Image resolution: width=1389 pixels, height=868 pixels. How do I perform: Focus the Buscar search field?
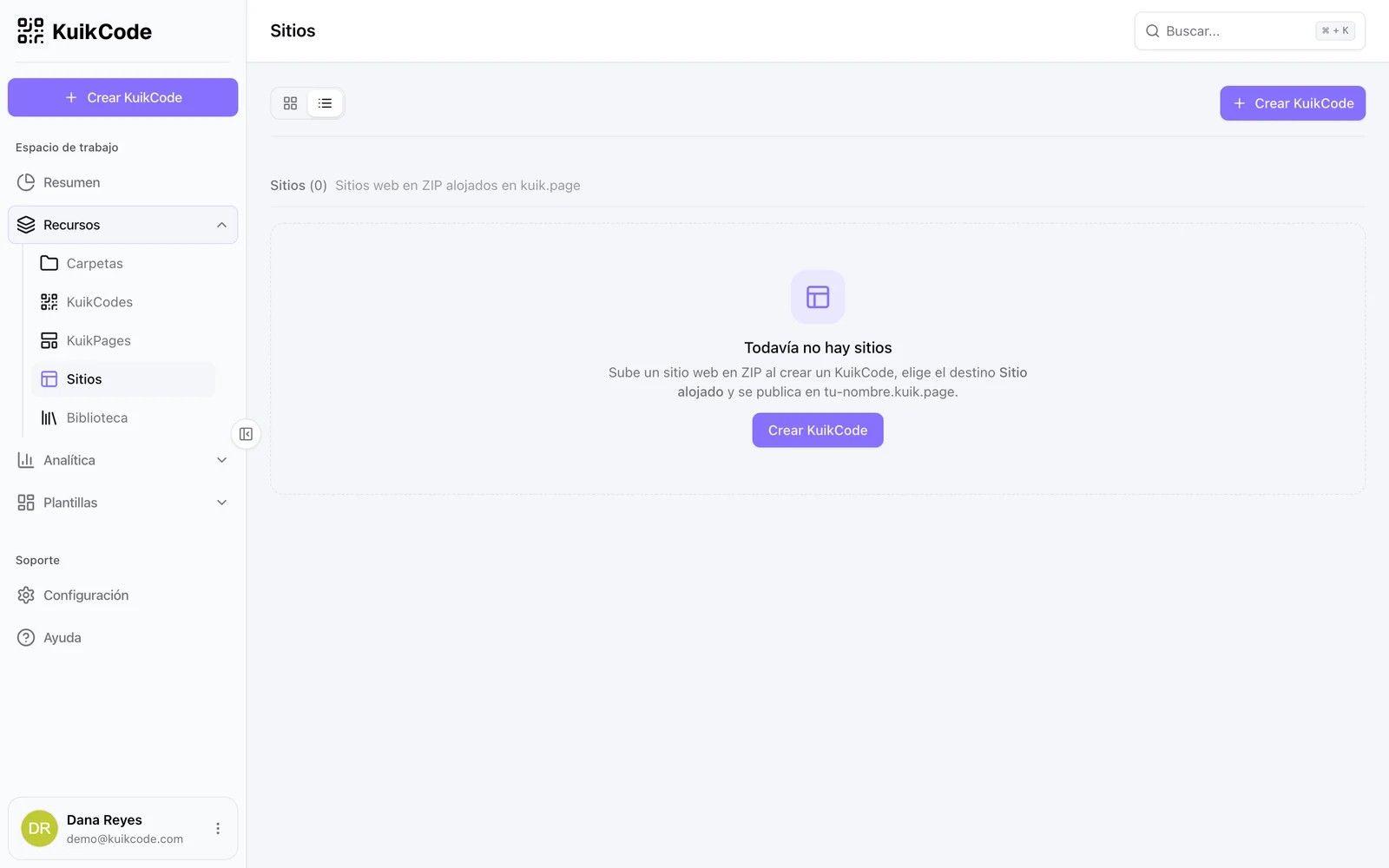click(x=1249, y=31)
